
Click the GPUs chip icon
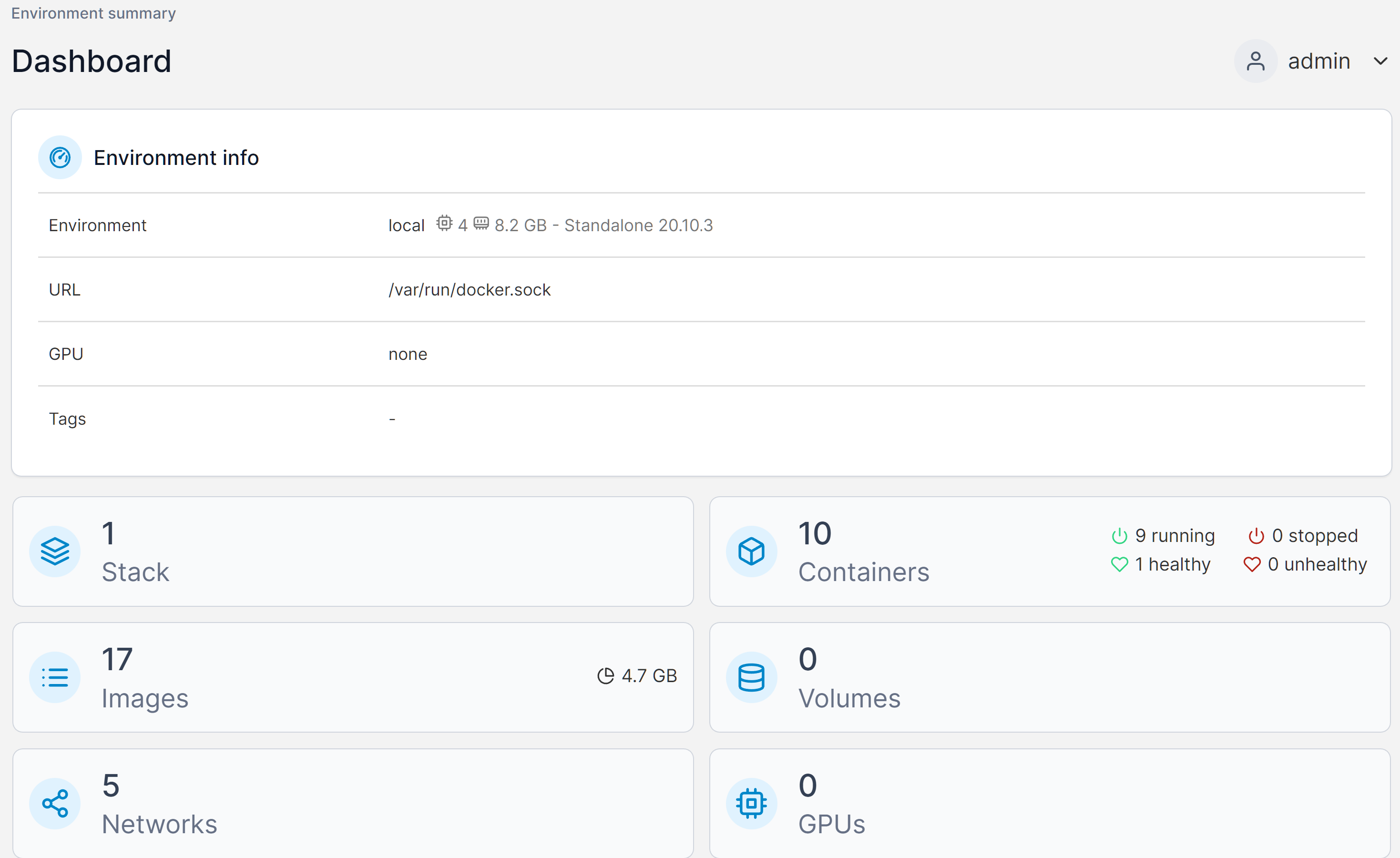(751, 804)
